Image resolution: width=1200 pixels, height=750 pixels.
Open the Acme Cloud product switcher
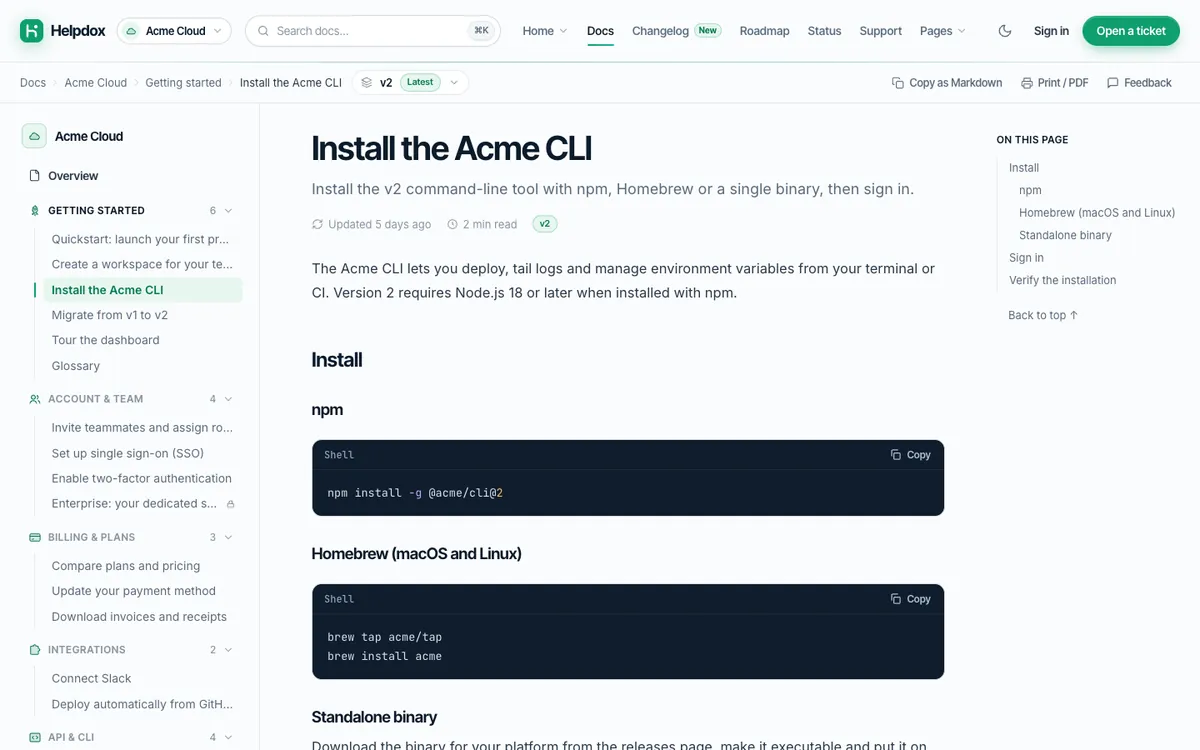point(174,31)
